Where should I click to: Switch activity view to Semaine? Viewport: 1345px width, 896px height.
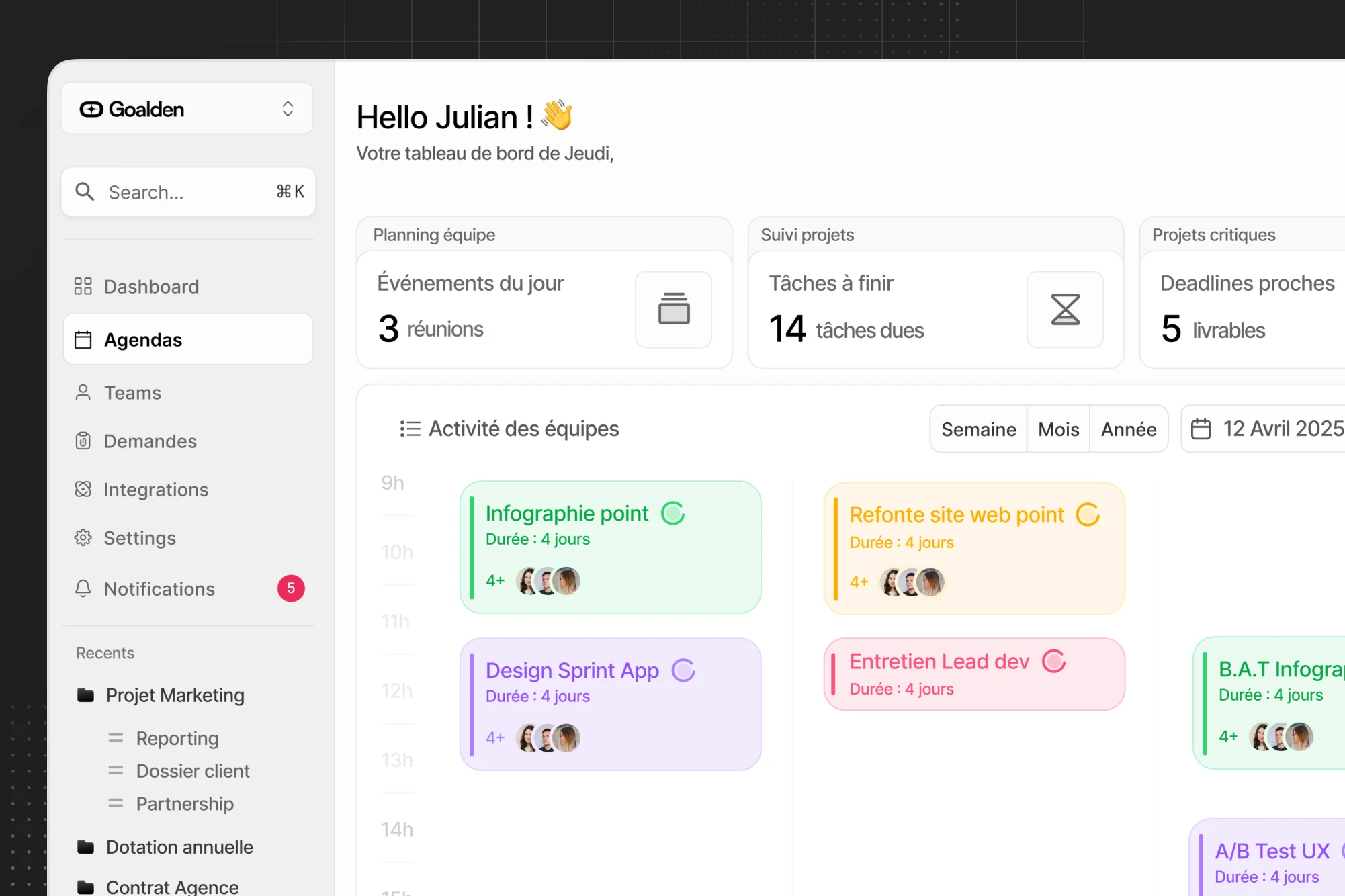978,429
